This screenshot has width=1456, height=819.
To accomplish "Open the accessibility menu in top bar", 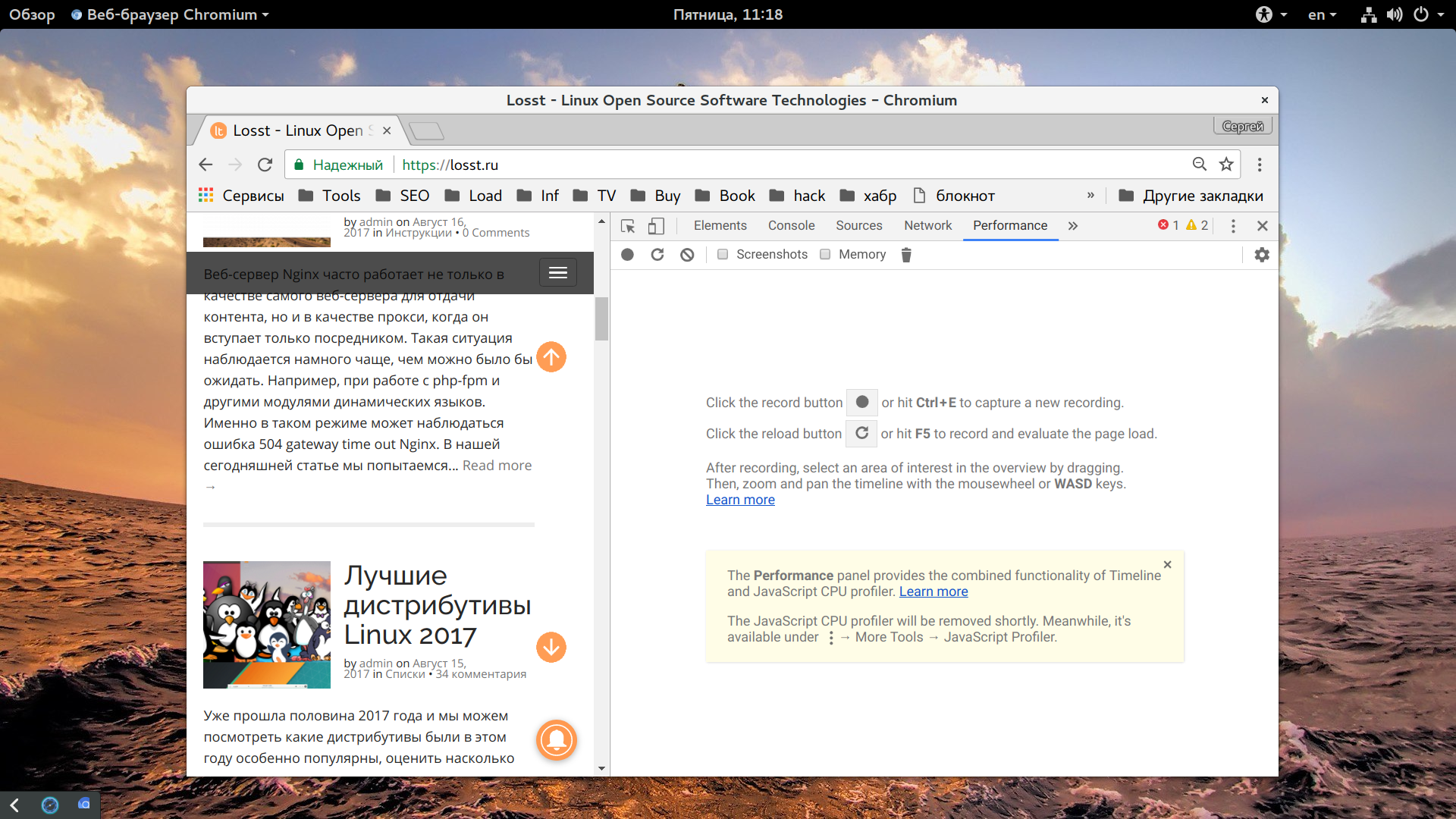I will (1272, 14).
